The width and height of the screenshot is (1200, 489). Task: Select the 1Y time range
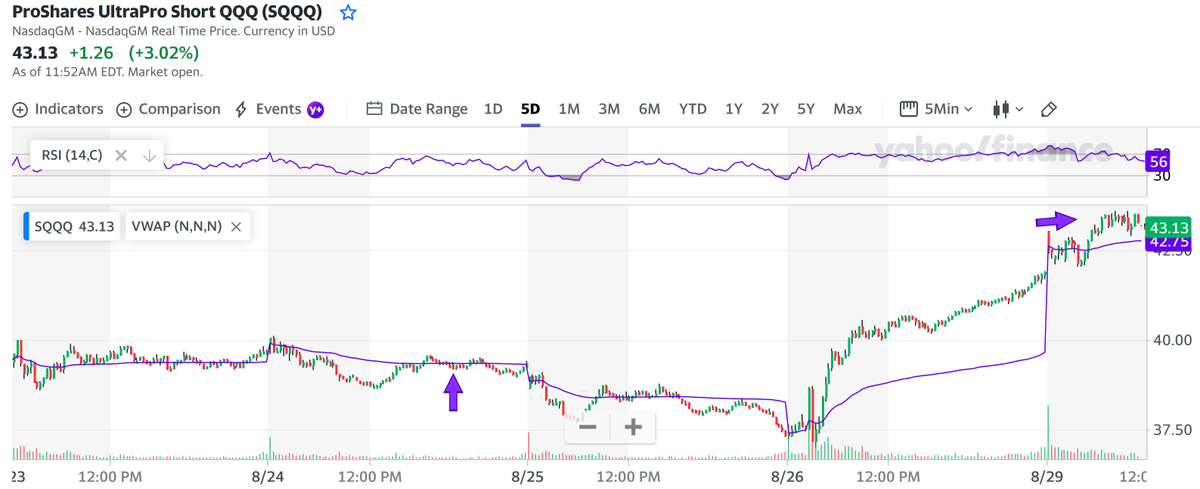(x=734, y=109)
